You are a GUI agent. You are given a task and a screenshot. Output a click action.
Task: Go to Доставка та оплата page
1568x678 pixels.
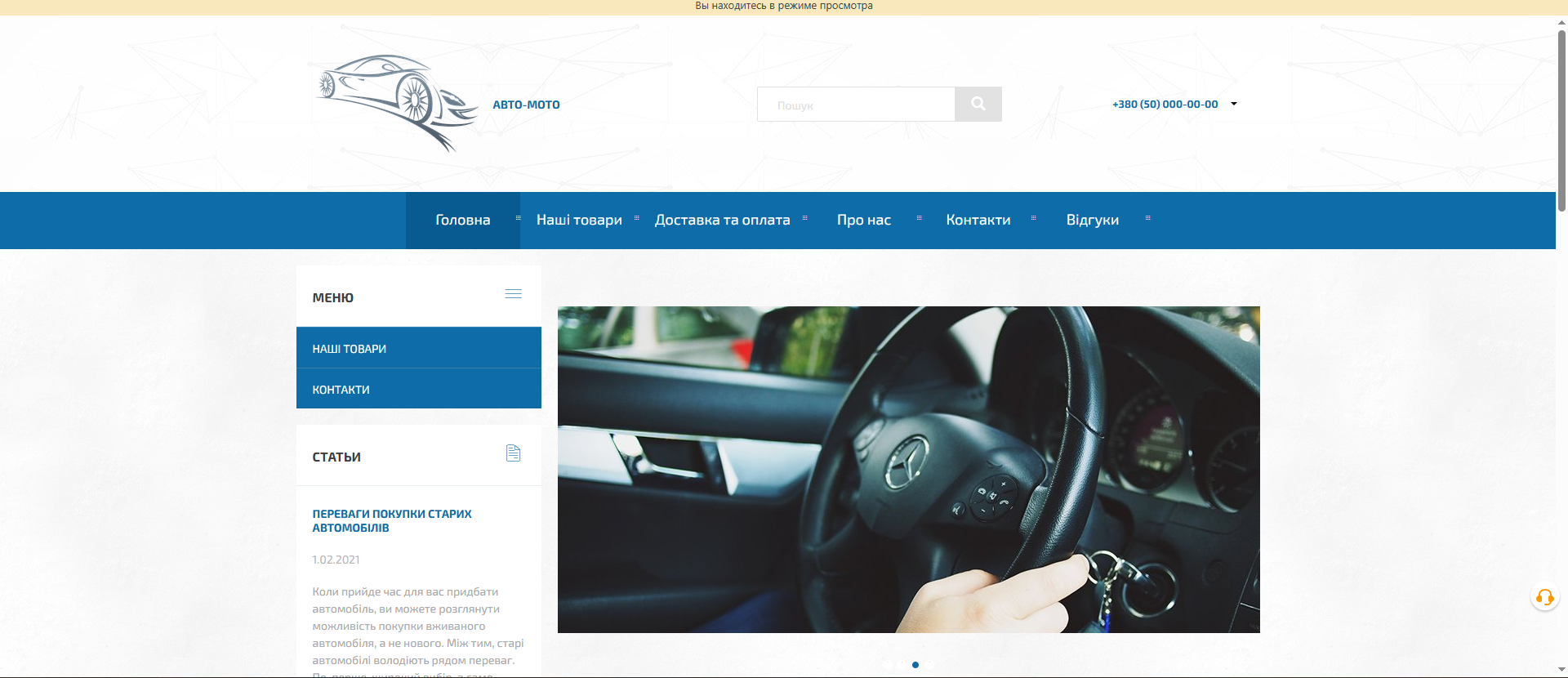pos(722,220)
